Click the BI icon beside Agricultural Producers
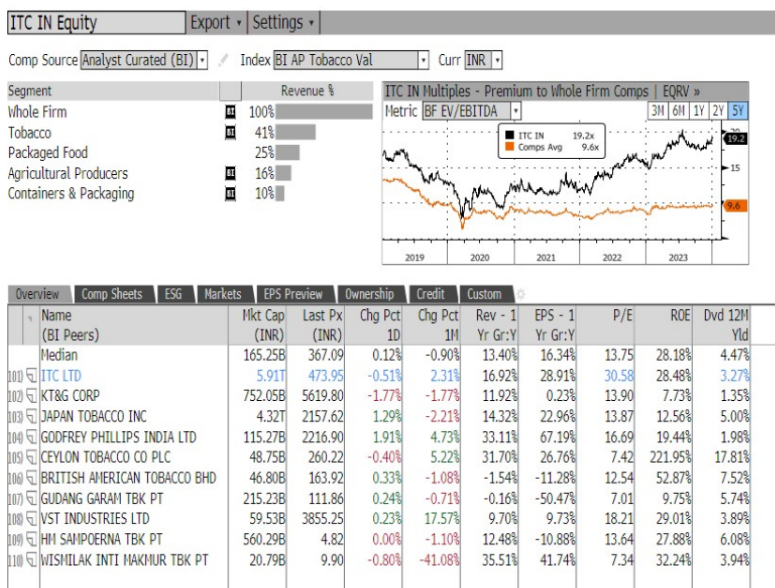 [230, 173]
